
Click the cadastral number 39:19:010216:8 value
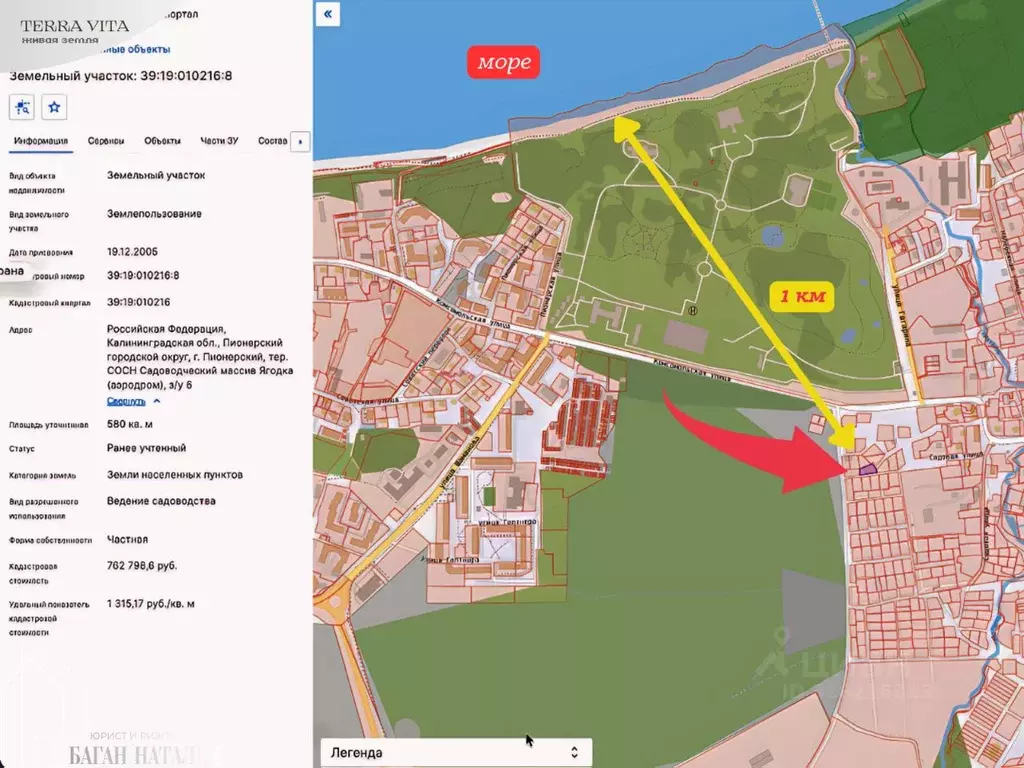(143, 275)
